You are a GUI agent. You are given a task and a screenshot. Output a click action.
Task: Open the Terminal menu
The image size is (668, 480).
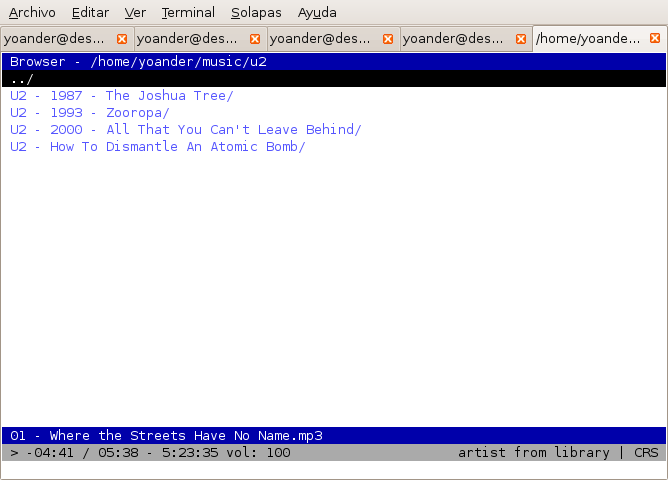click(188, 13)
